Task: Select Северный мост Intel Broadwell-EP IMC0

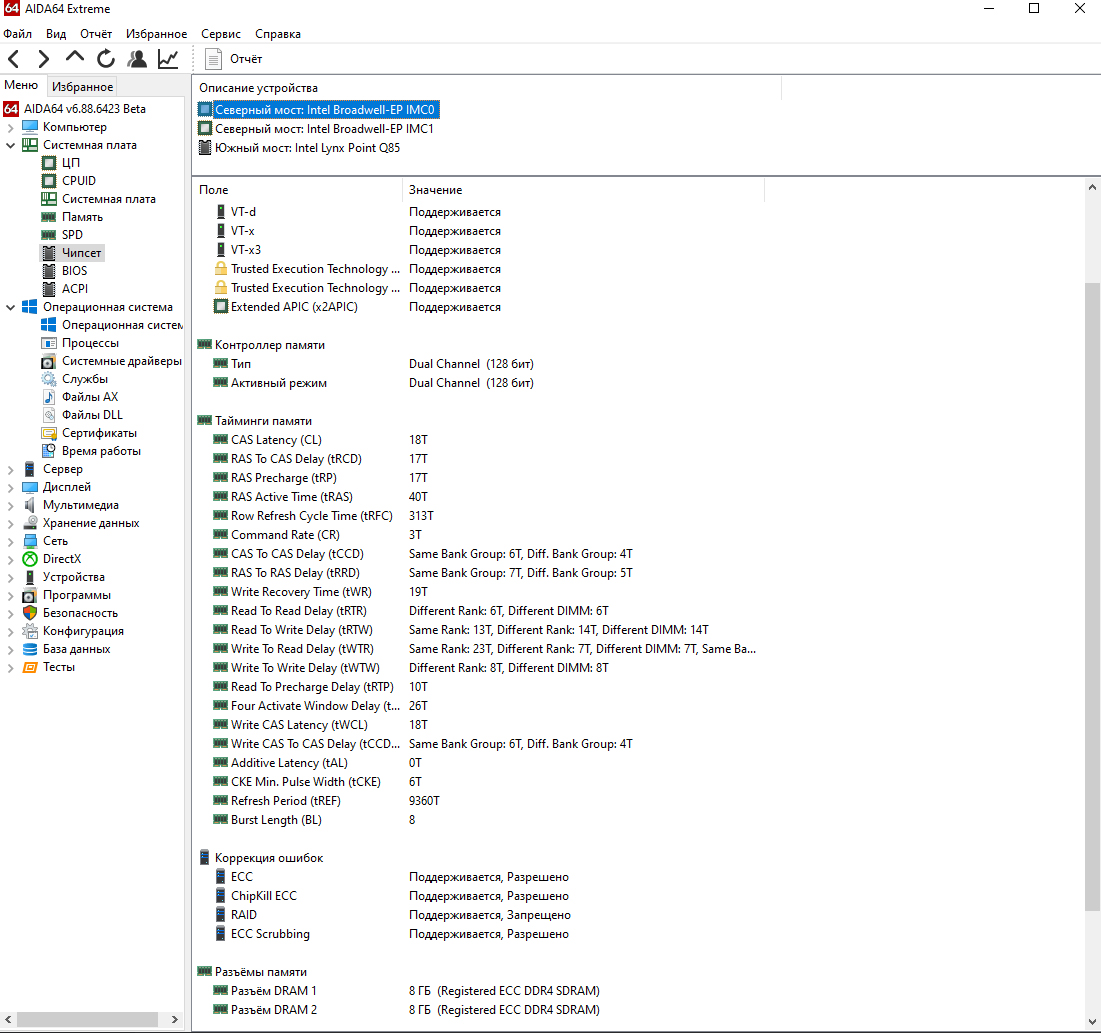Action: pos(324,110)
